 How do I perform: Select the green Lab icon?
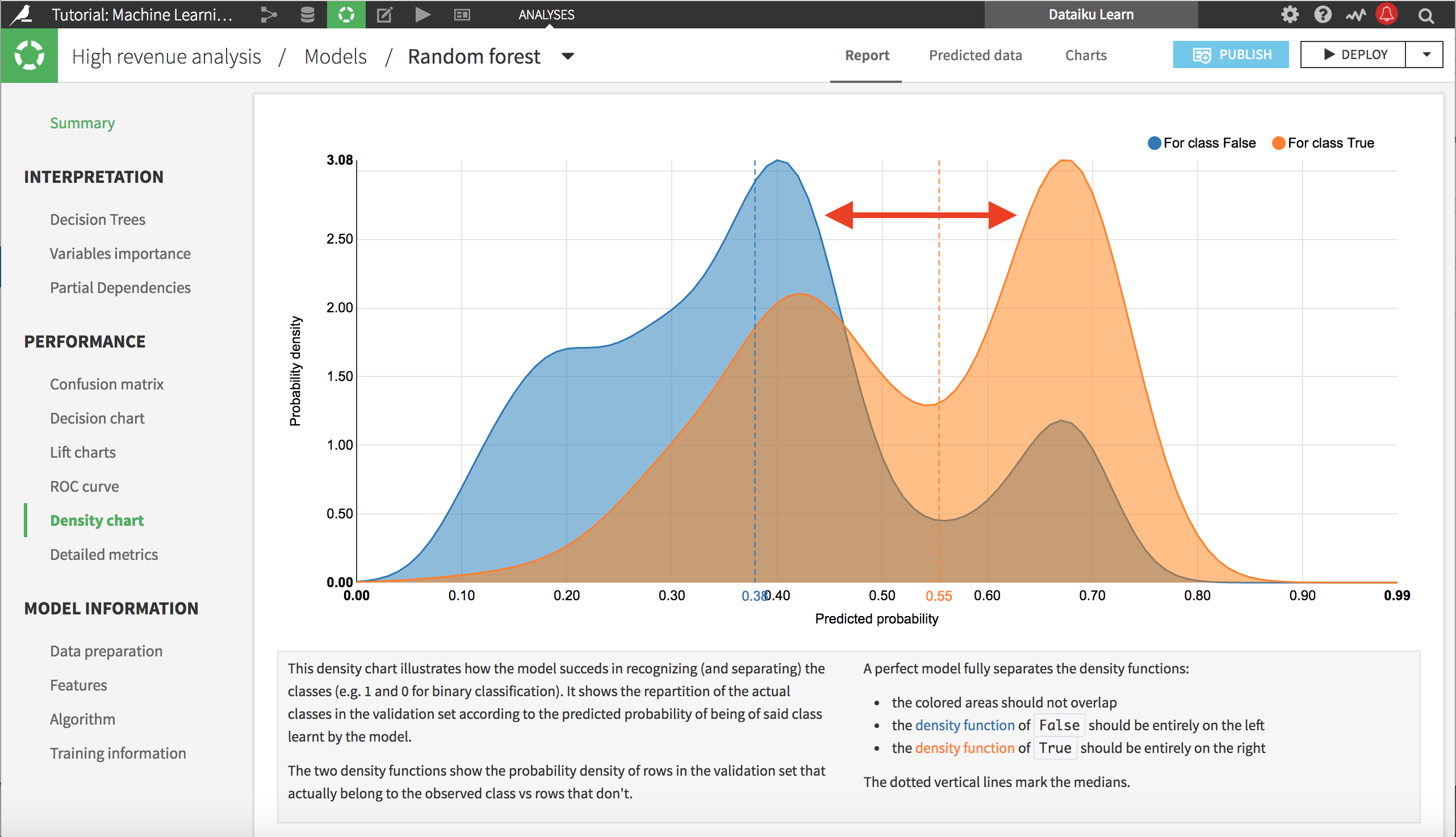[x=345, y=15]
